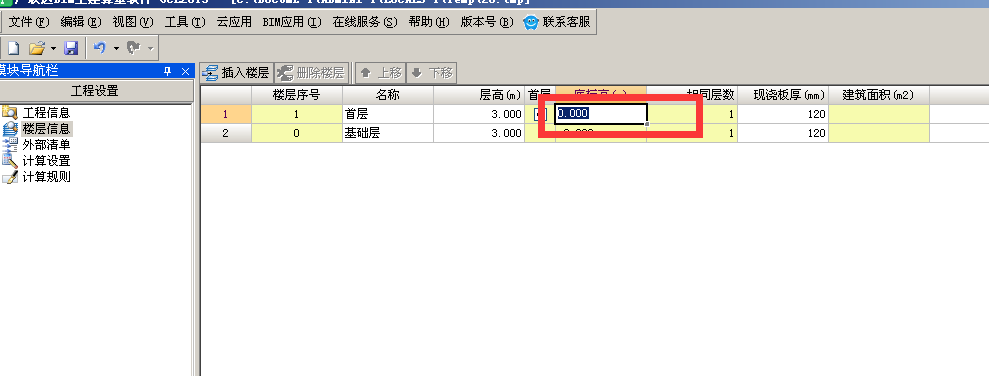Open the 版本号(B) menu
Screen dimensions: 989x376
click(x=487, y=22)
